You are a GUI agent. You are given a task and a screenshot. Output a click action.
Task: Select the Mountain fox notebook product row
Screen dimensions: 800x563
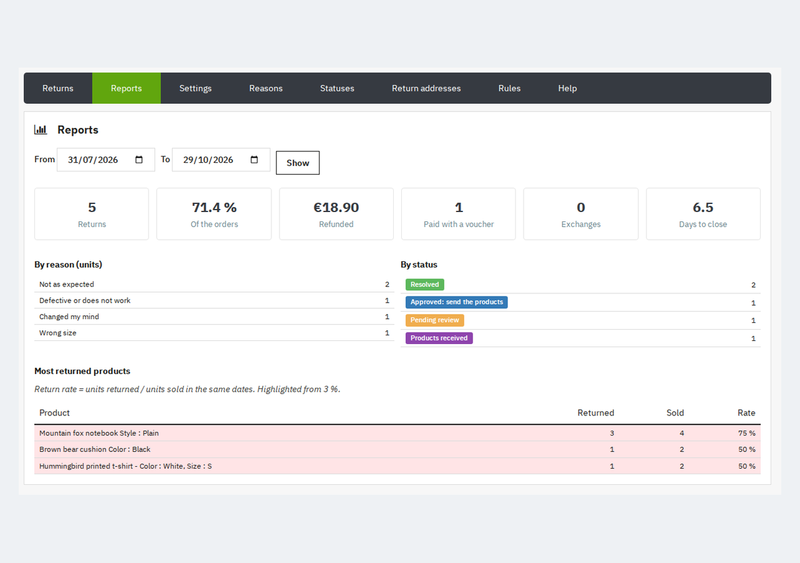[x=397, y=433]
